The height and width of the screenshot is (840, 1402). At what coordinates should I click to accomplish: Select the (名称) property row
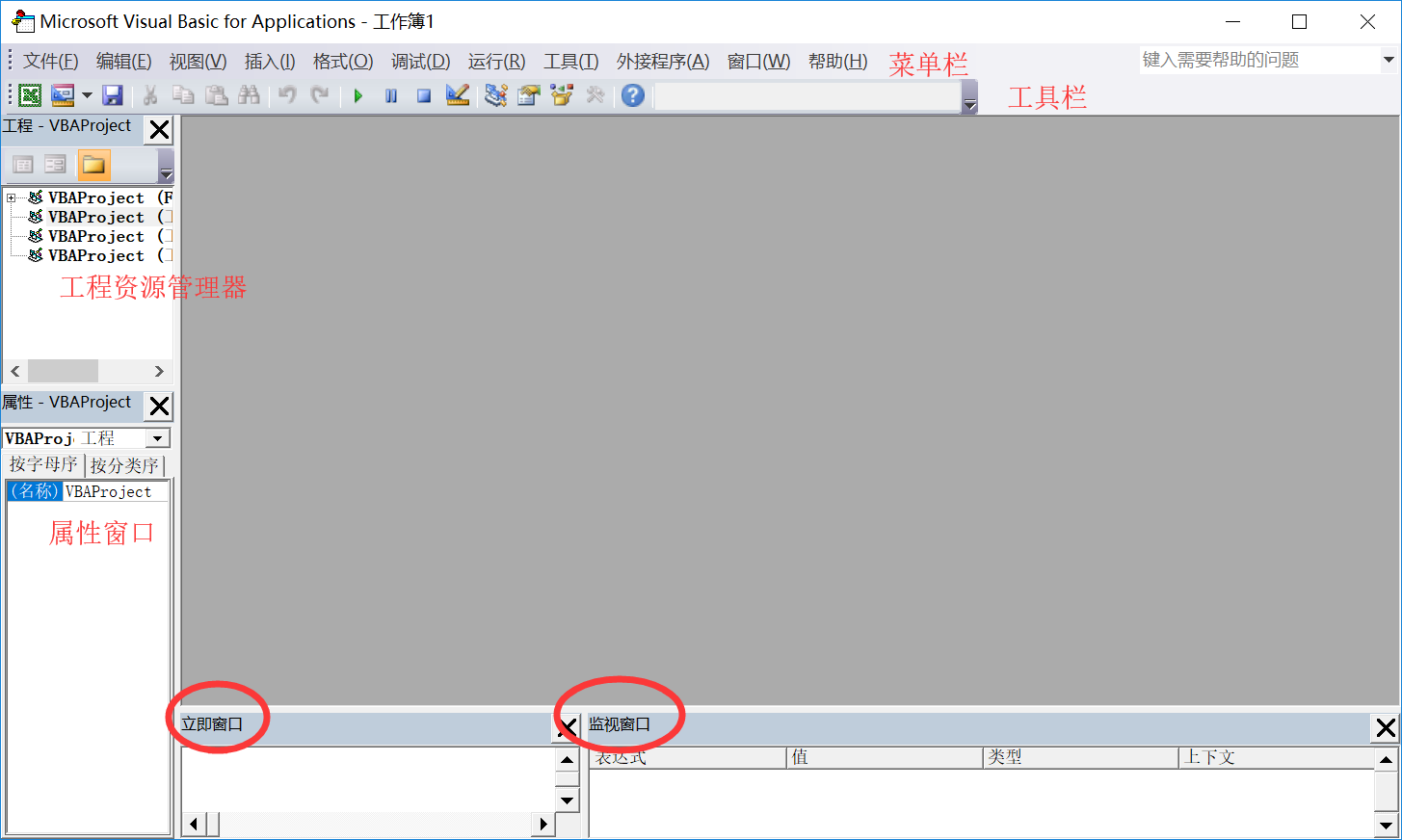(88, 491)
